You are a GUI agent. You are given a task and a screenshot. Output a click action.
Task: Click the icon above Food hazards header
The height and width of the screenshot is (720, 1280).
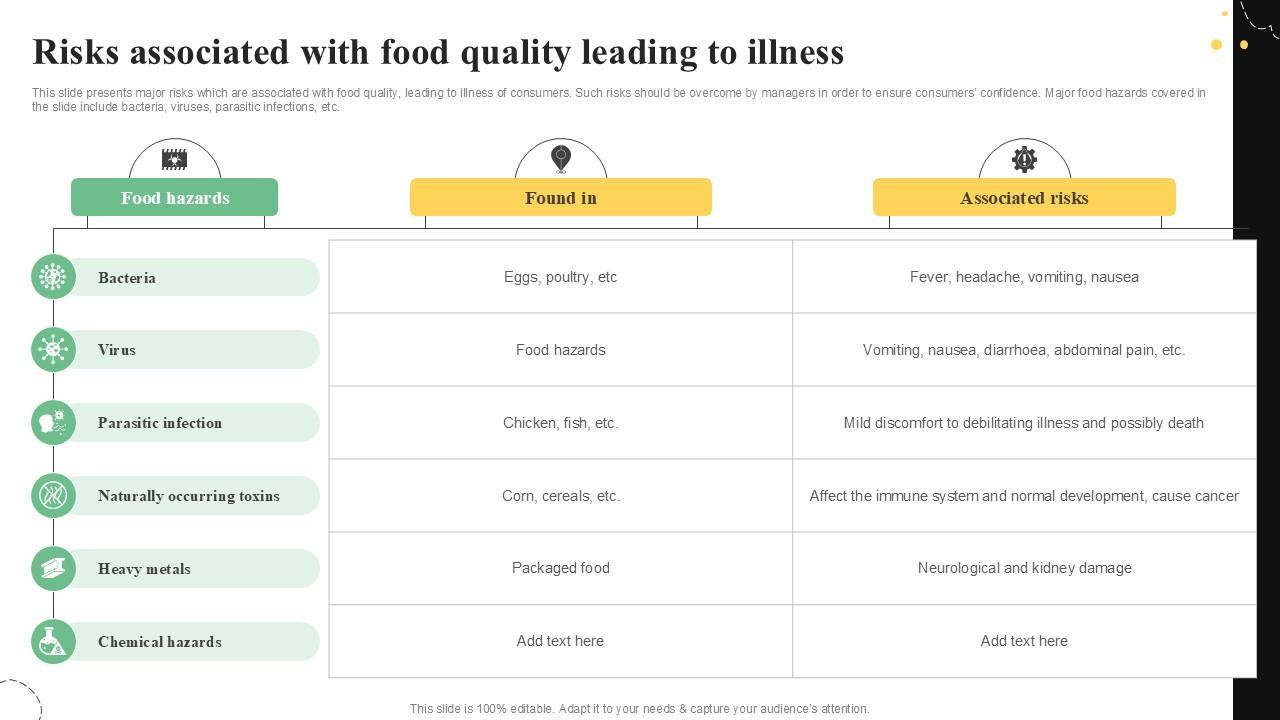tap(174, 159)
